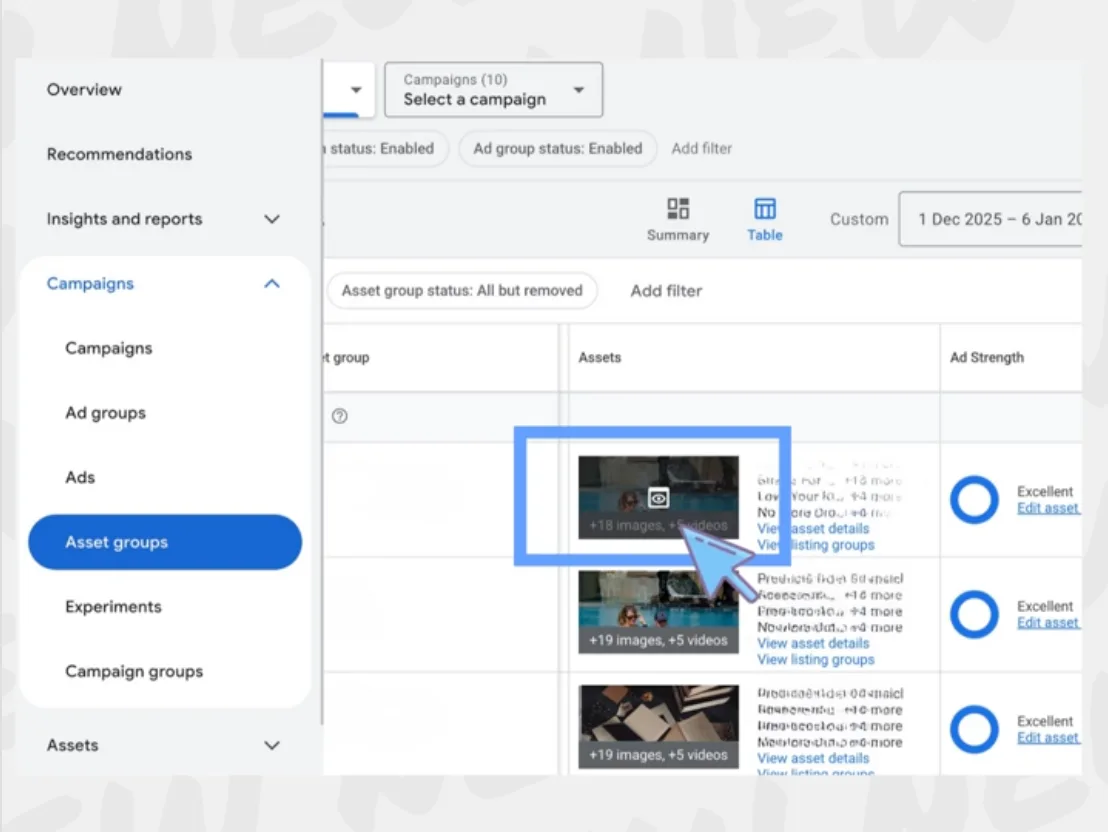Navigate to the Ads page
Viewport: 1108px width, 832px height.
pyautogui.click(x=80, y=477)
